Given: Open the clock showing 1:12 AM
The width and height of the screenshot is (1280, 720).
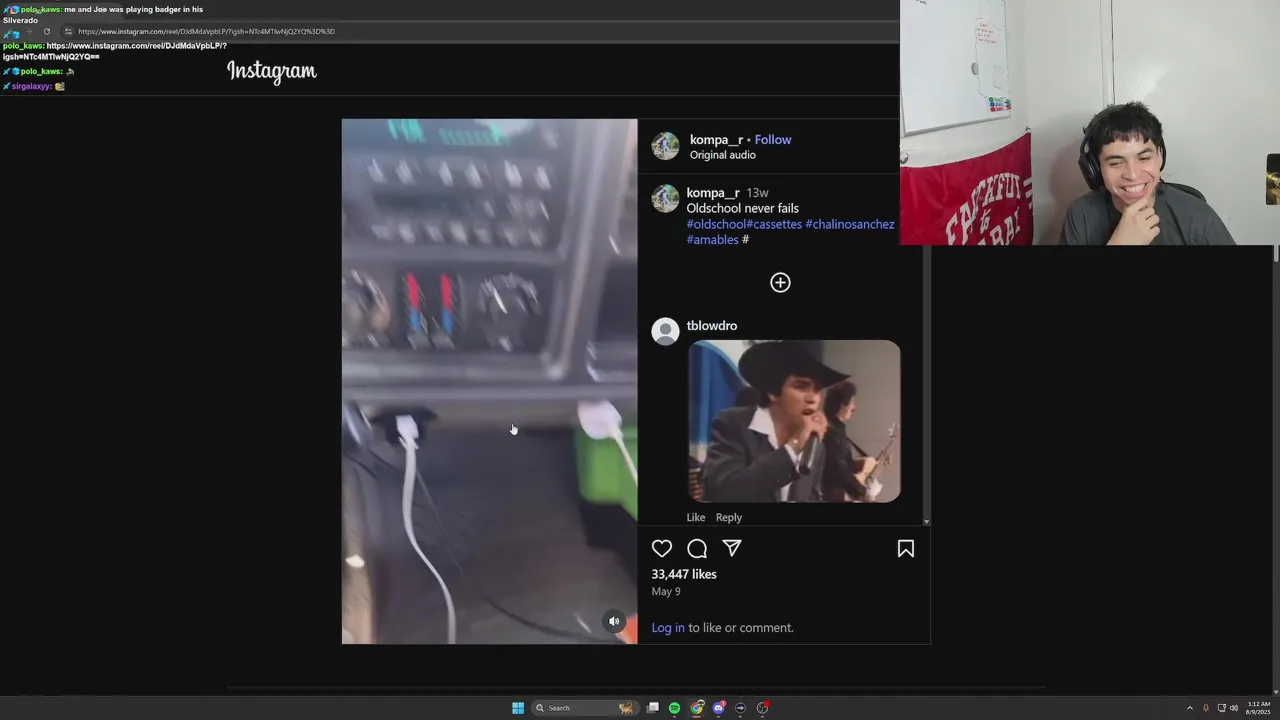Looking at the screenshot, I should click(1258, 708).
